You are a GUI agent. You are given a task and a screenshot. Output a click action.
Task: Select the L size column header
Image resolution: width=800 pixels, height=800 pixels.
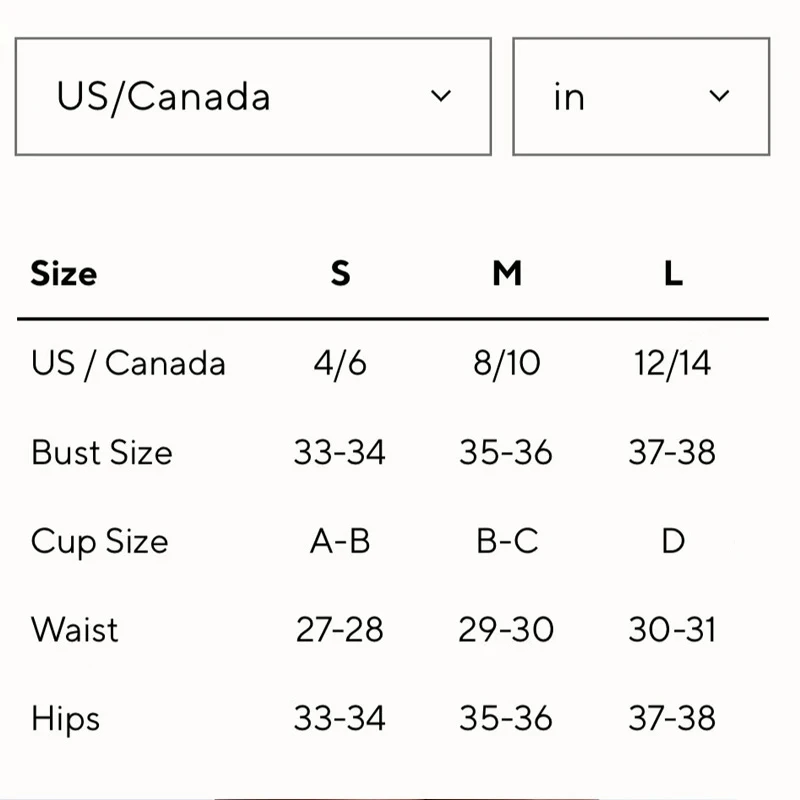(x=674, y=273)
